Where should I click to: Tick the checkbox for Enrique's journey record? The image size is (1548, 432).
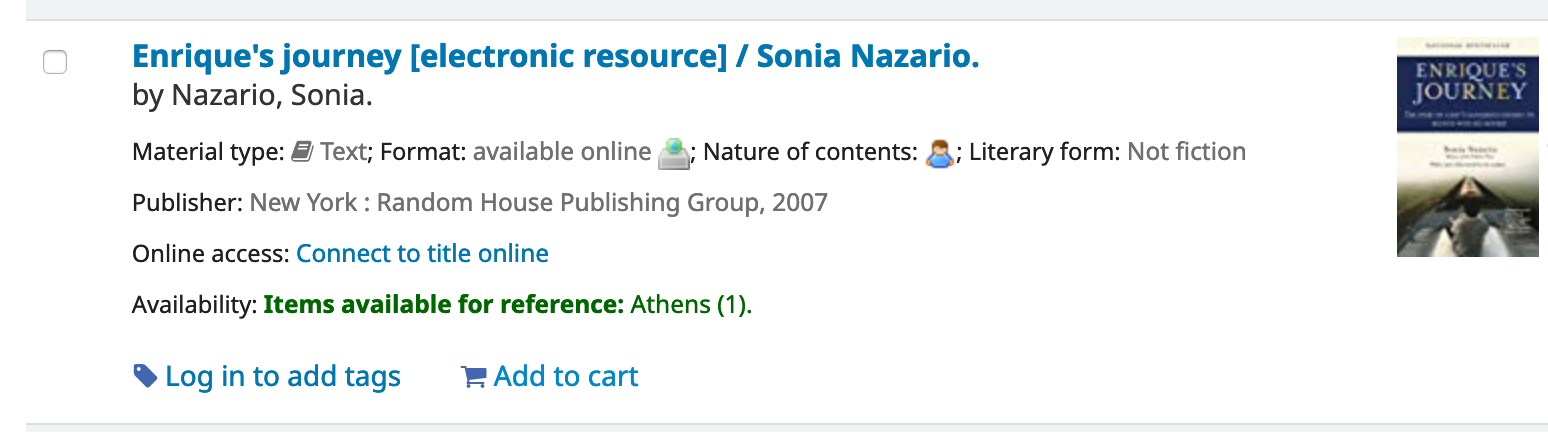(x=55, y=62)
